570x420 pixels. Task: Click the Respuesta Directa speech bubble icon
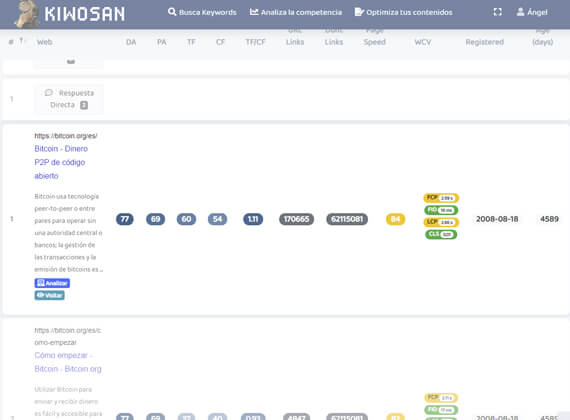(49, 93)
